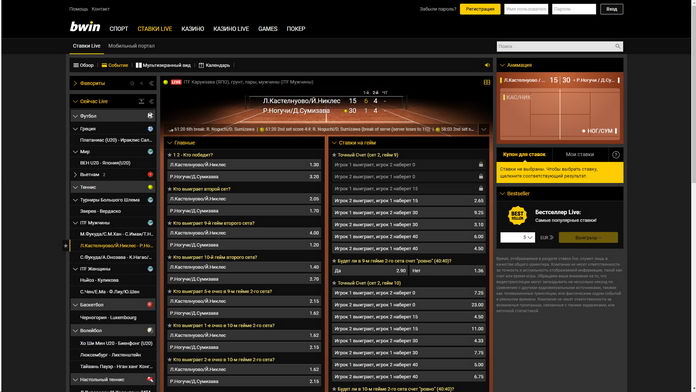Image resolution: width=696 pixels, height=392 pixels.
Task: Click the Помощь help link
Action: pyautogui.click(x=79, y=9)
